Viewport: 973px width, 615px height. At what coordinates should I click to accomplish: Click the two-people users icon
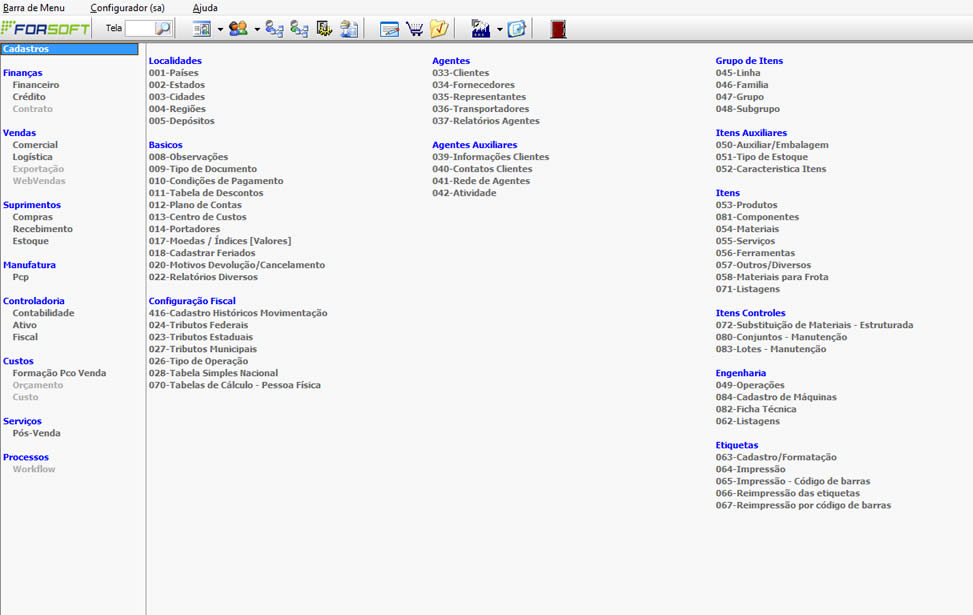coord(238,29)
